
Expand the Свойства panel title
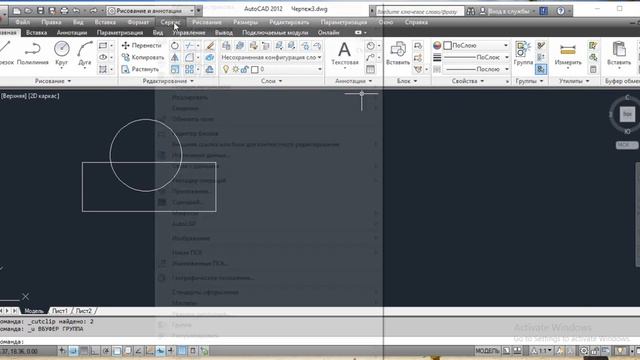tap(468, 81)
